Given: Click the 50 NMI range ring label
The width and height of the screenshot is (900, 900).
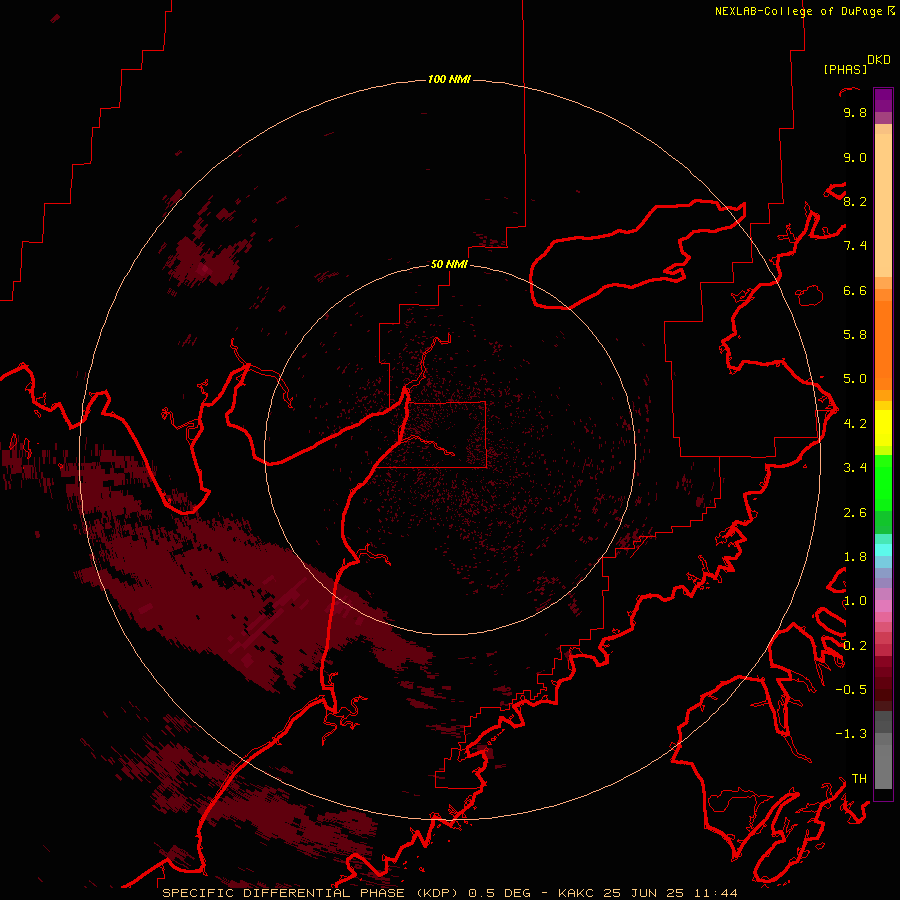Looking at the screenshot, I should pyautogui.click(x=449, y=264).
